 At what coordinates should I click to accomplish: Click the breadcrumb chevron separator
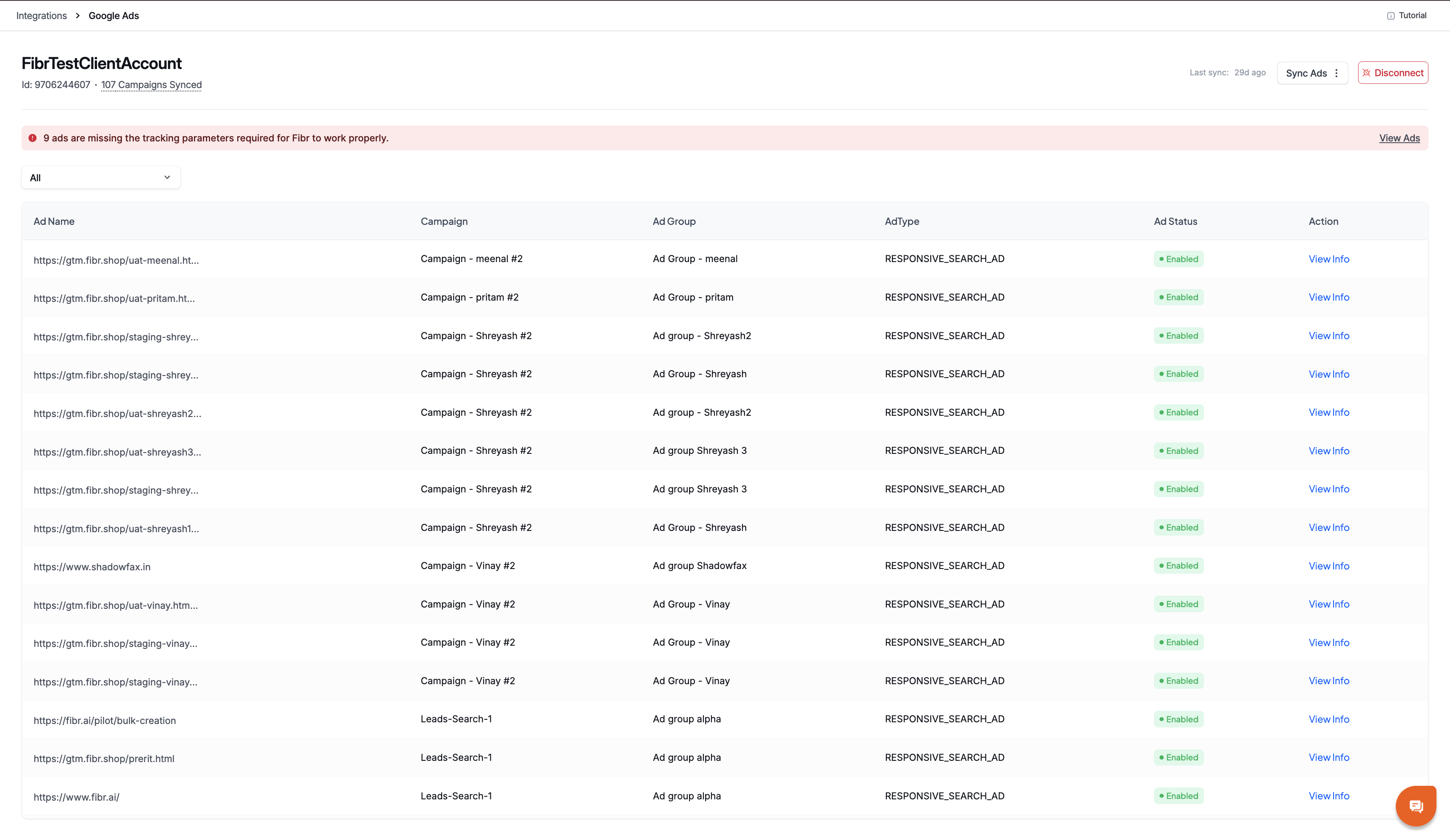click(77, 16)
